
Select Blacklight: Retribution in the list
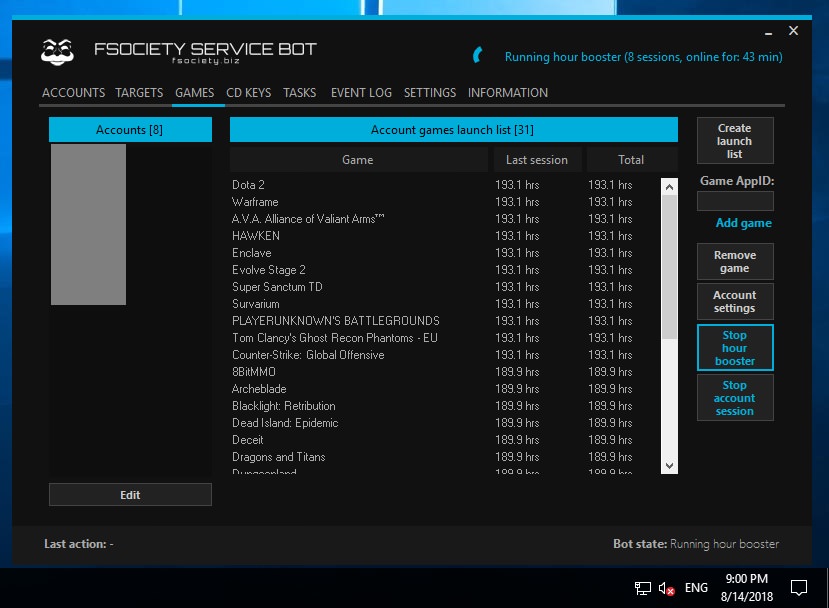[444, 406]
